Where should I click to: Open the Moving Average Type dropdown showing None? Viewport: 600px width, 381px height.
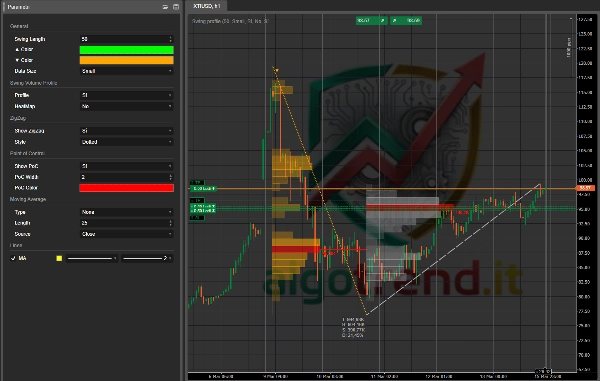(127, 212)
